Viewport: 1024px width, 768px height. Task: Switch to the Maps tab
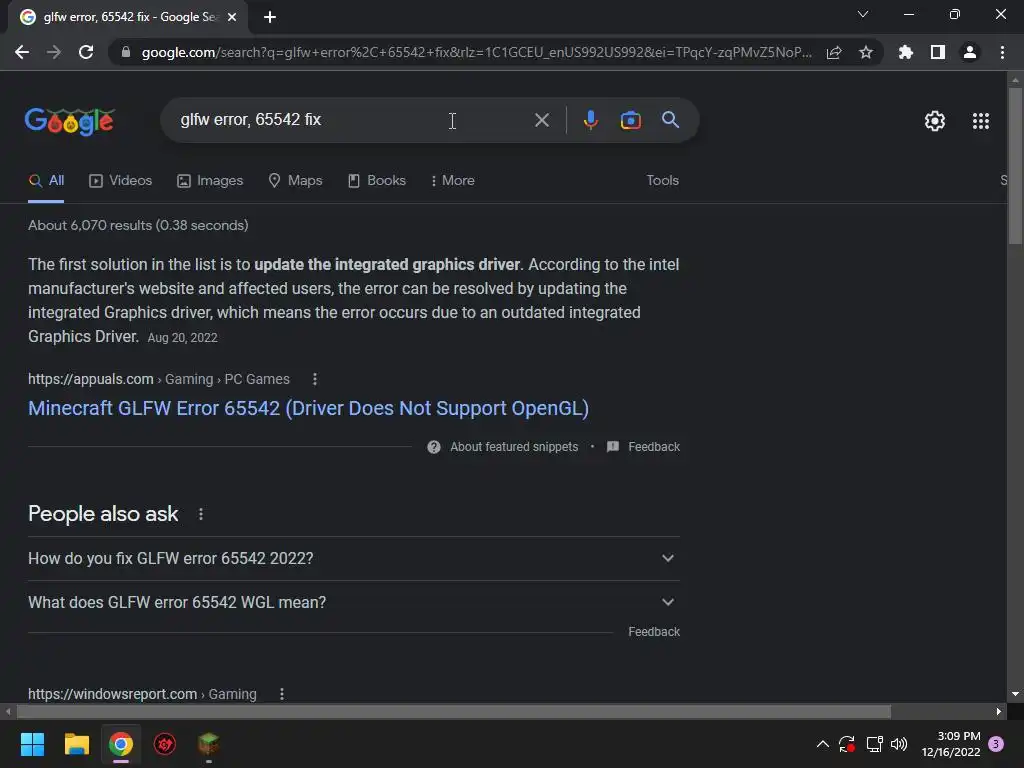click(x=295, y=181)
